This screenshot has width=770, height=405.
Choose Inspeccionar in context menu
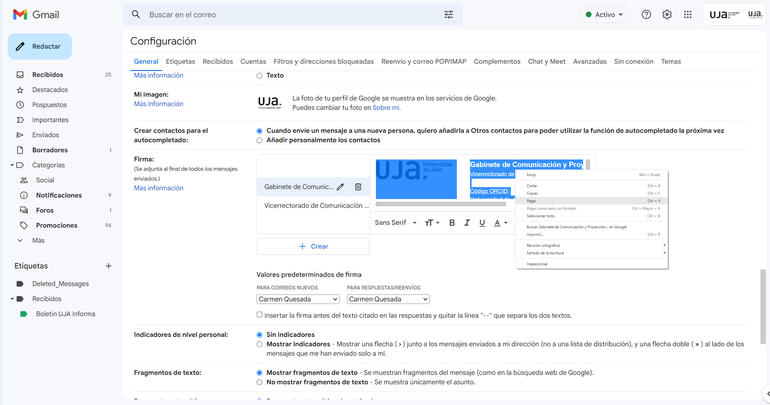(592, 264)
